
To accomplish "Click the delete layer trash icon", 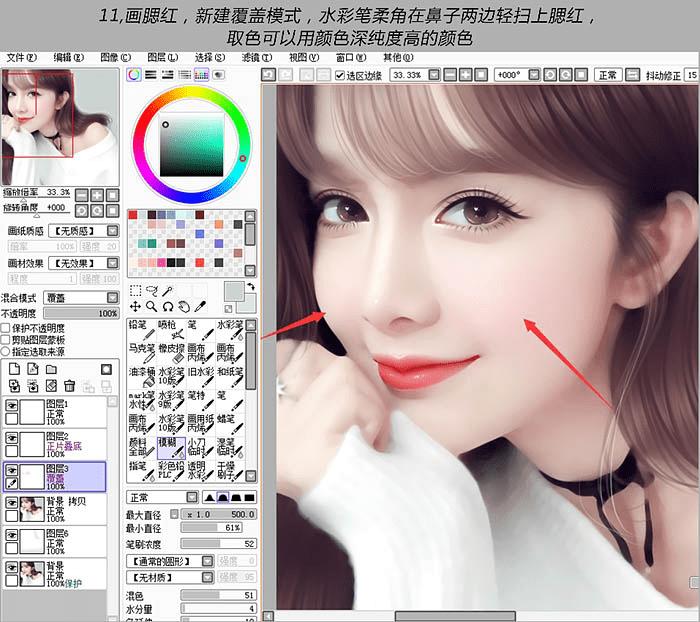I will pos(70,385).
